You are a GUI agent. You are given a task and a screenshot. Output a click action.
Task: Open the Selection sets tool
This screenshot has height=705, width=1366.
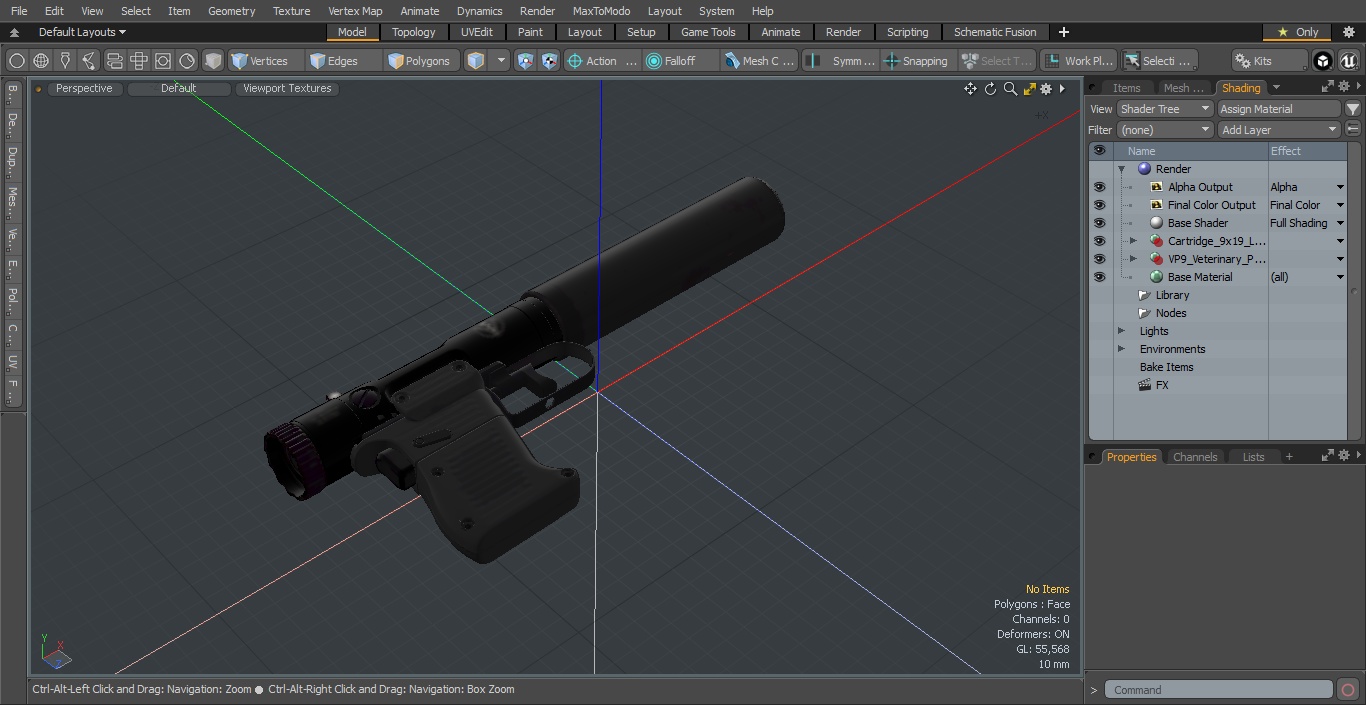1158,61
